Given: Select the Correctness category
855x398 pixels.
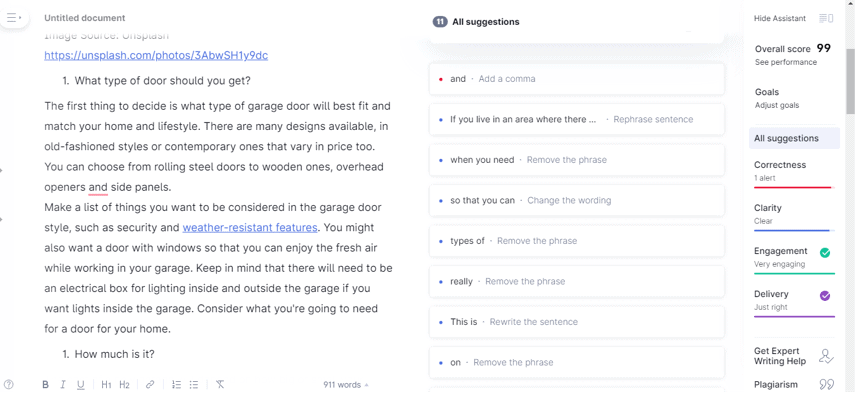Looking at the screenshot, I should [x=794, y=172].
